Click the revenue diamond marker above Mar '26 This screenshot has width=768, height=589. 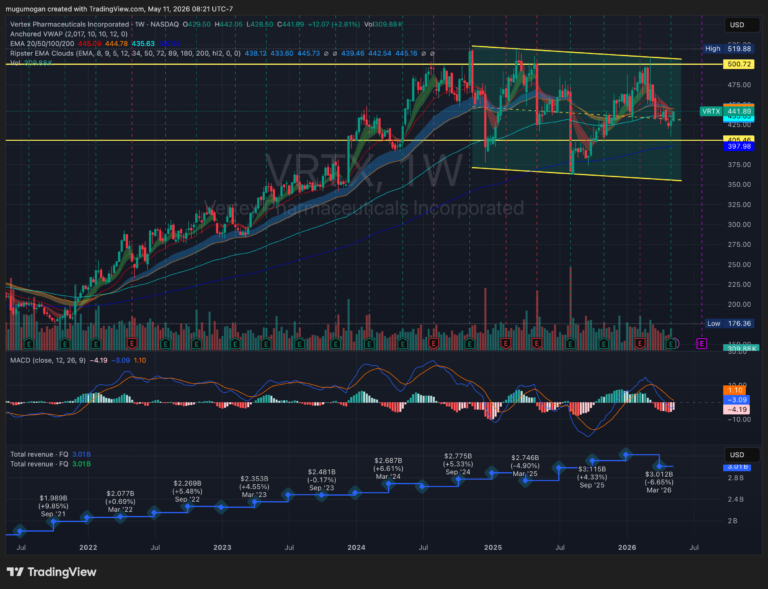click(x=659, y=467)
